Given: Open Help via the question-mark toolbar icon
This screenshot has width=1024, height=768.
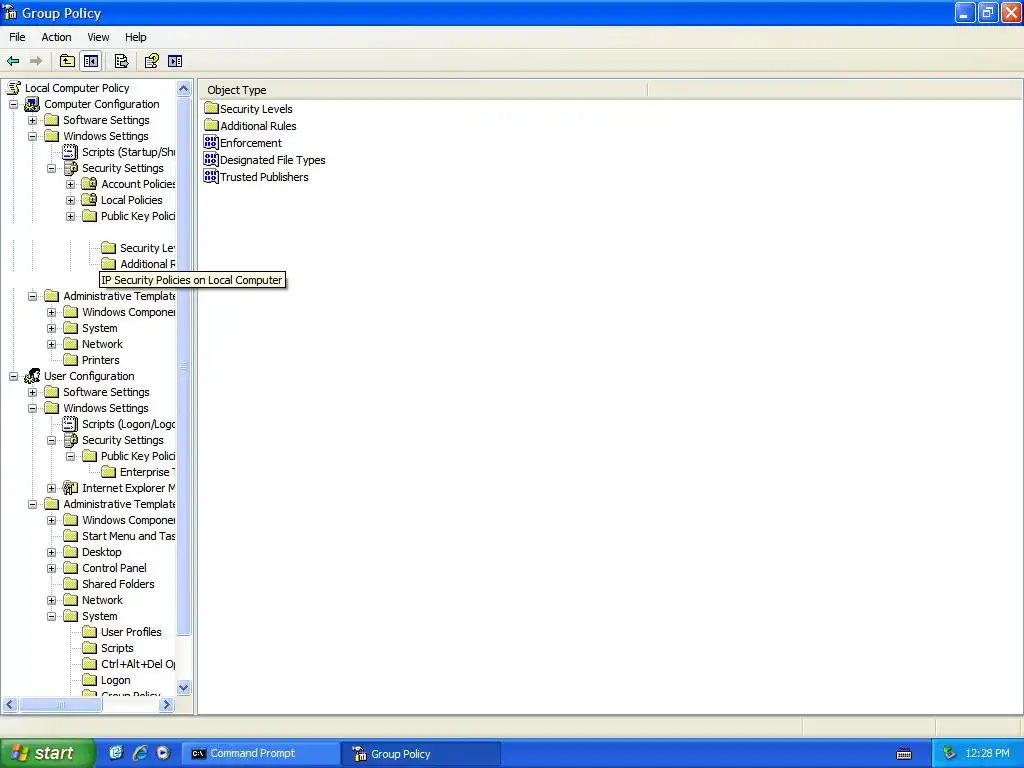Looking at the screenshot, I should click(x=152, y=61).
